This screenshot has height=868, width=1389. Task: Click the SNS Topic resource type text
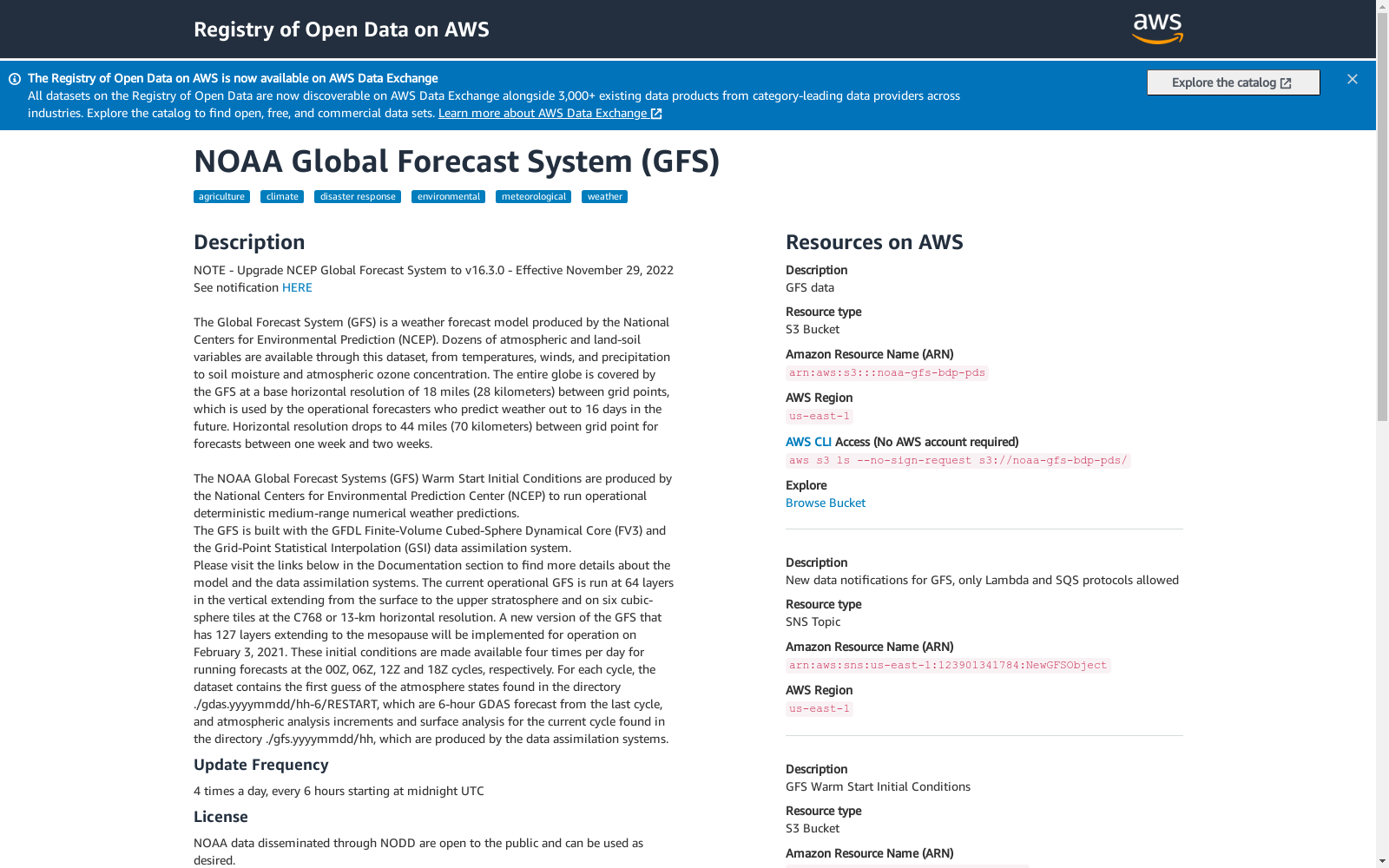tap(813, 621)
